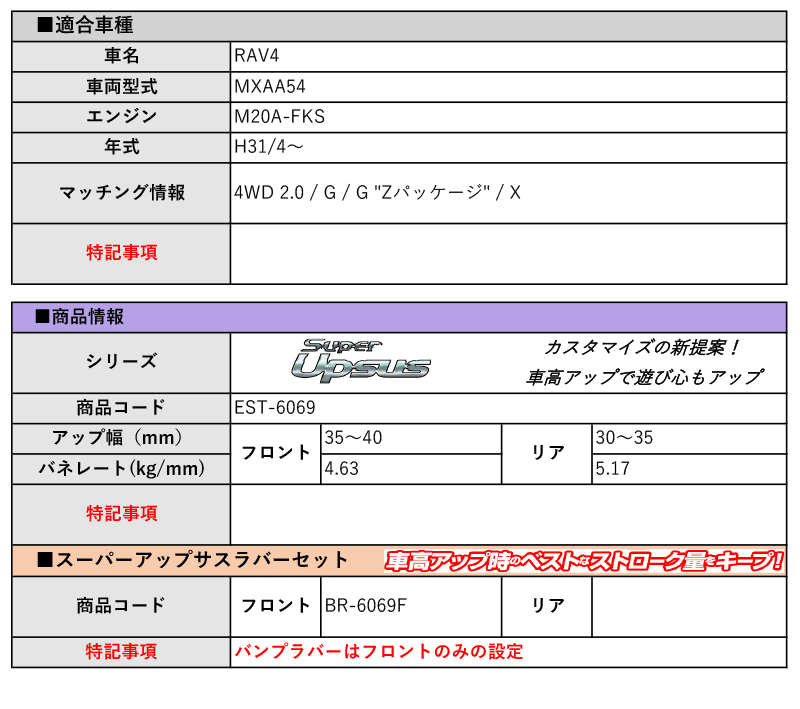Image resolution: width=800 pixels, height=709 pixels.
Task: Click 商品コード label beside BR-6069F
Action: point(121,606)
